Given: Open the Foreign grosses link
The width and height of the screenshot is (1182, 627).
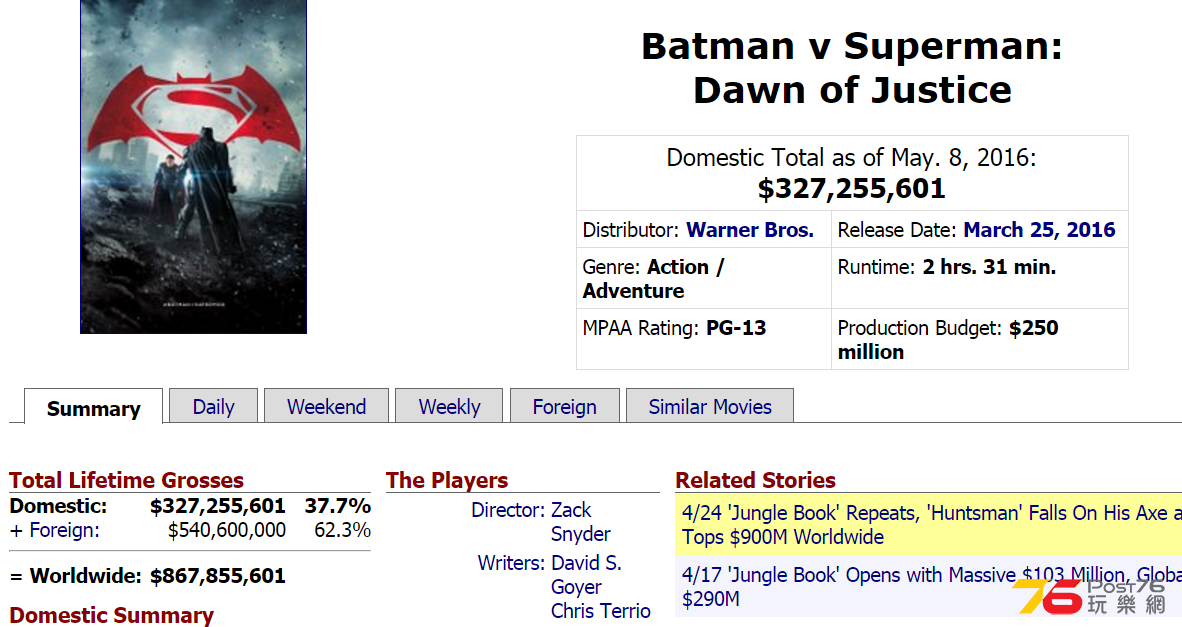Looking at the screenshot, I should [x=64, y=530].
